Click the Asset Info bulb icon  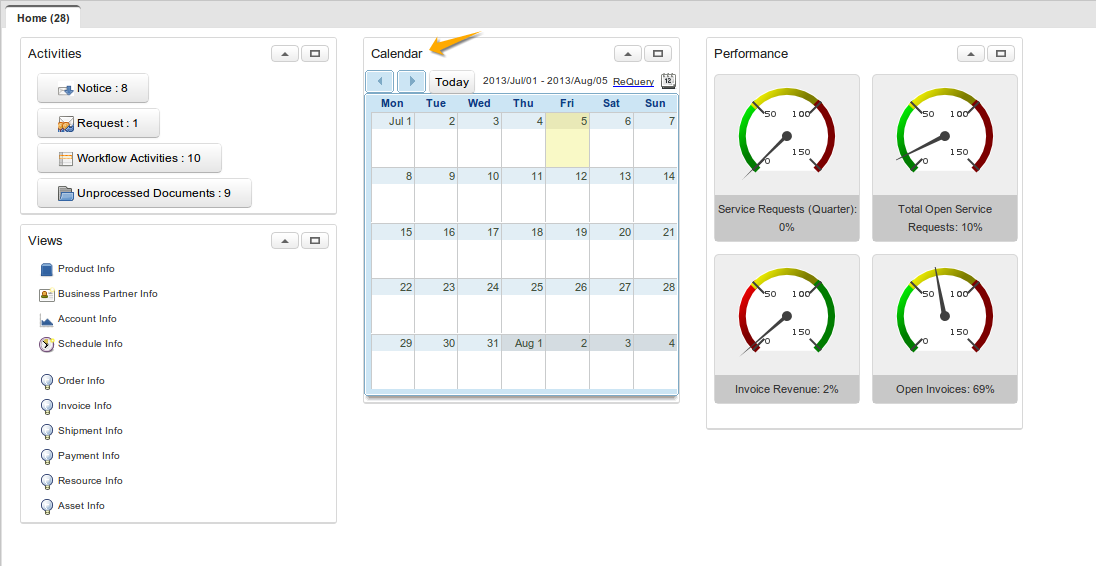[47, 507]
